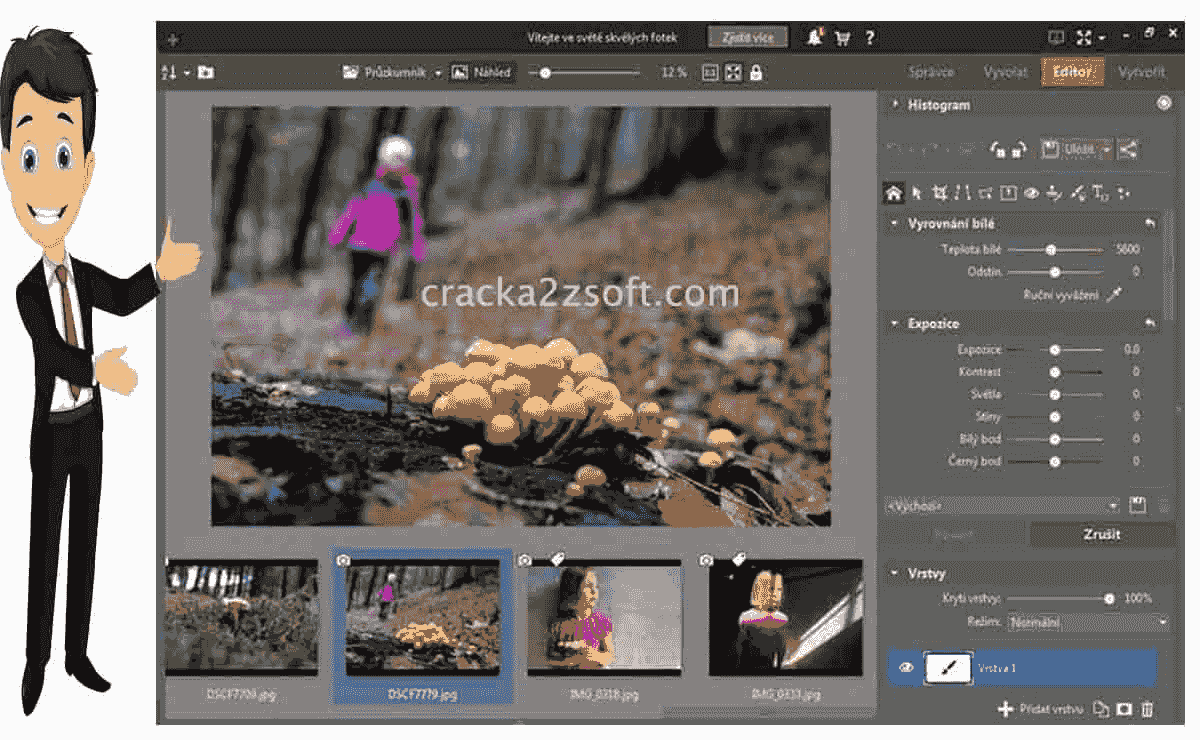Collapse the Expozice section
Viewport: 1200px width, 740px height.
pos(895,324)
